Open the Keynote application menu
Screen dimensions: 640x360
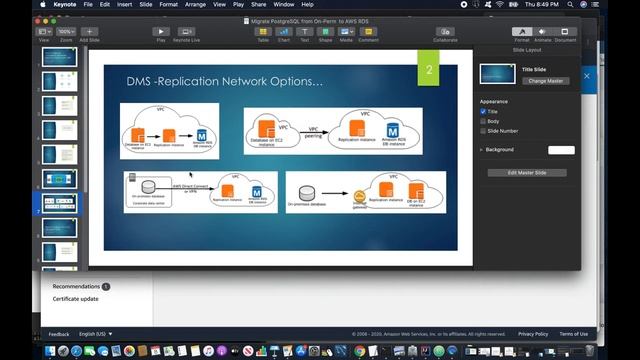[64, 4]
